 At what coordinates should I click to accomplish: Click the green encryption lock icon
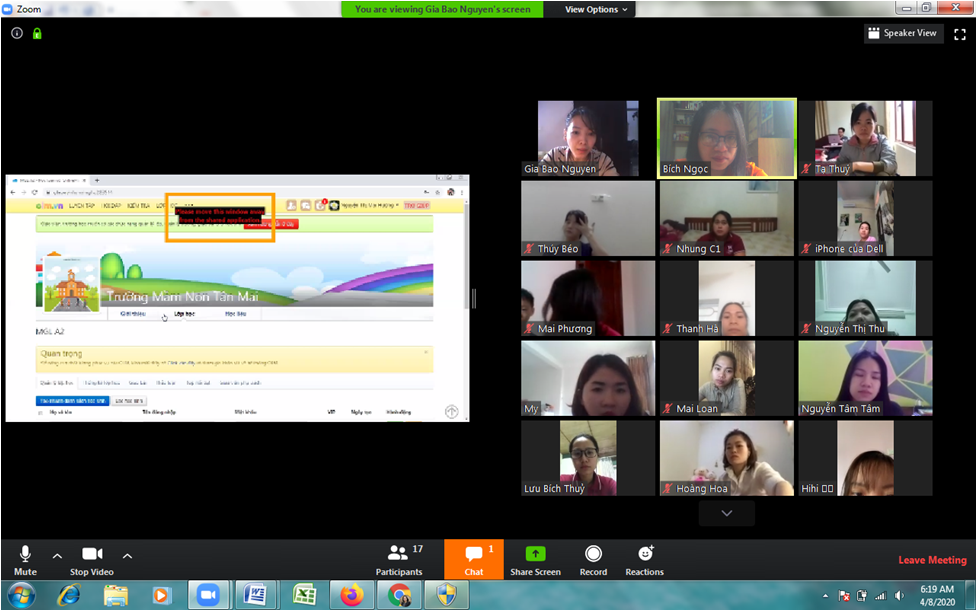(x=37, y=33)
